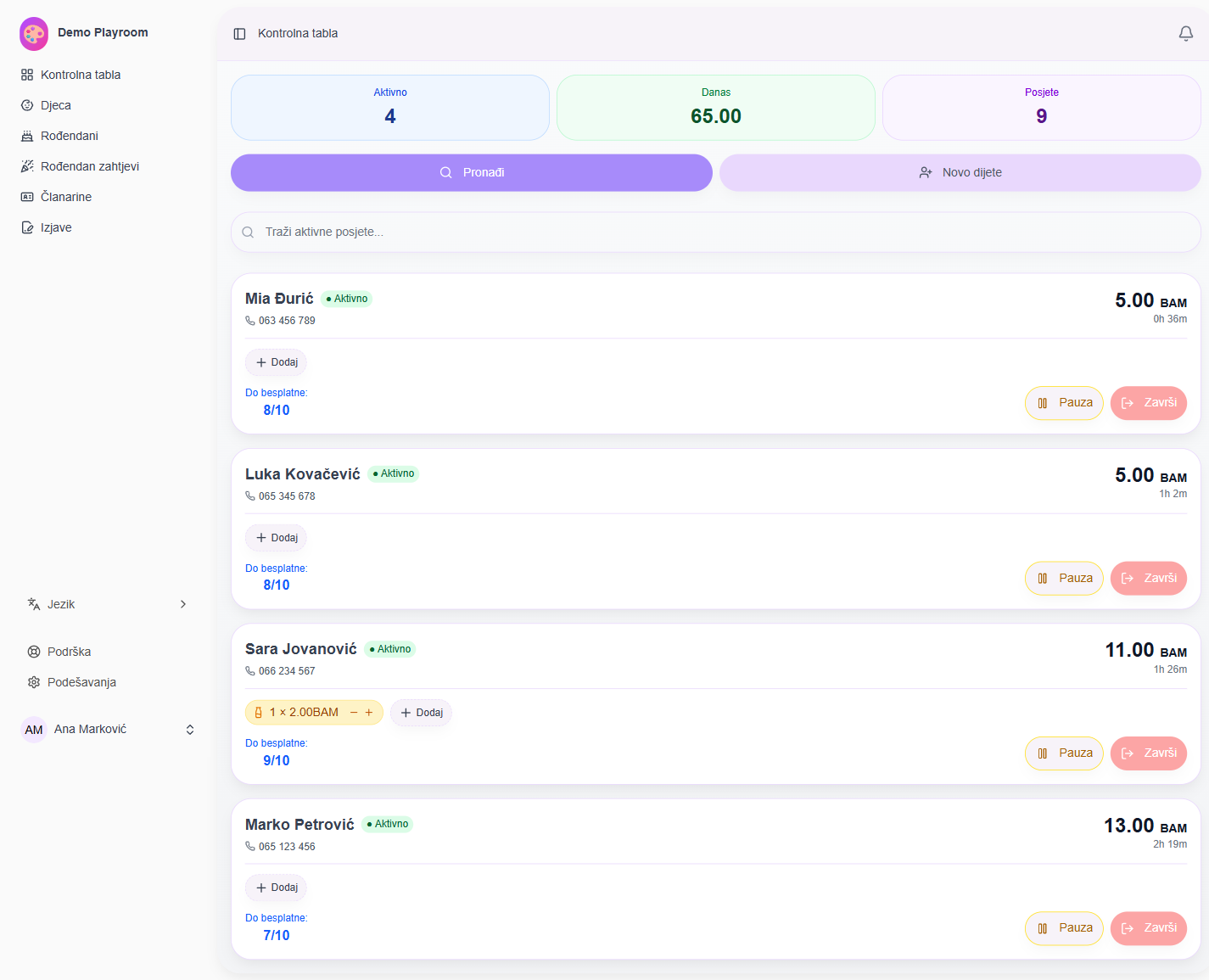This screenshot has height=980, width=1209.
Task: Pause Mia Đurić's visit
Action: pos(1064,403)
